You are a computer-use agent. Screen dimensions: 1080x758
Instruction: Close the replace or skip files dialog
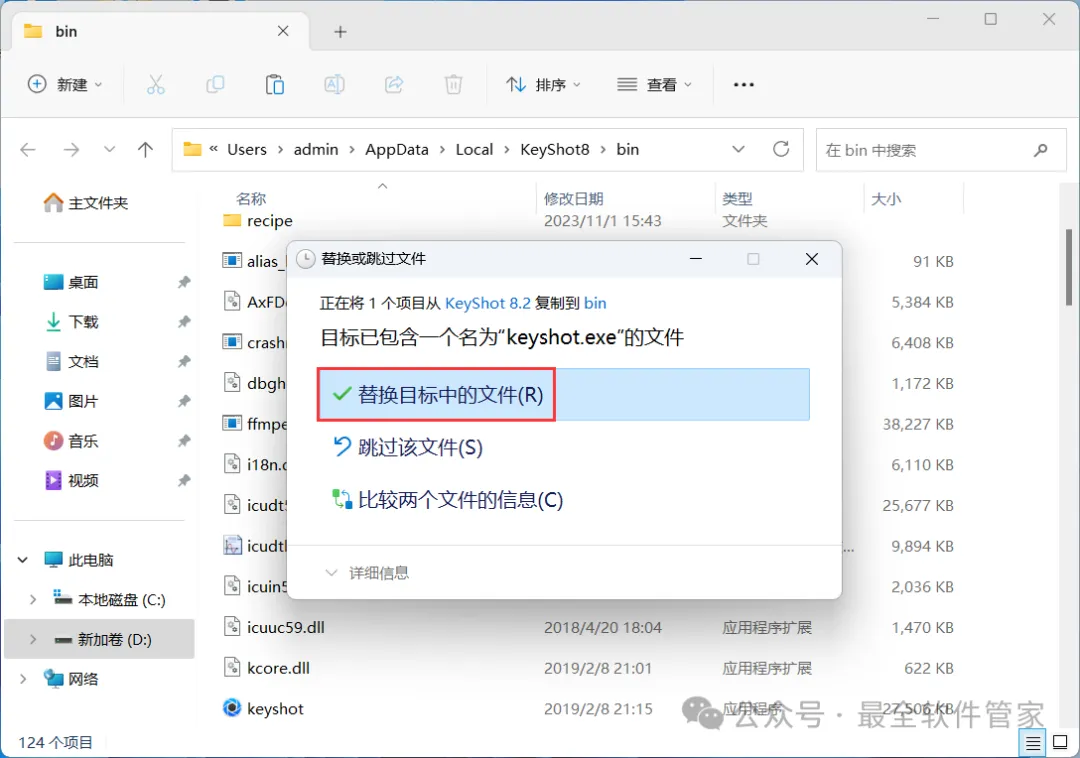(x=812, y=259)
